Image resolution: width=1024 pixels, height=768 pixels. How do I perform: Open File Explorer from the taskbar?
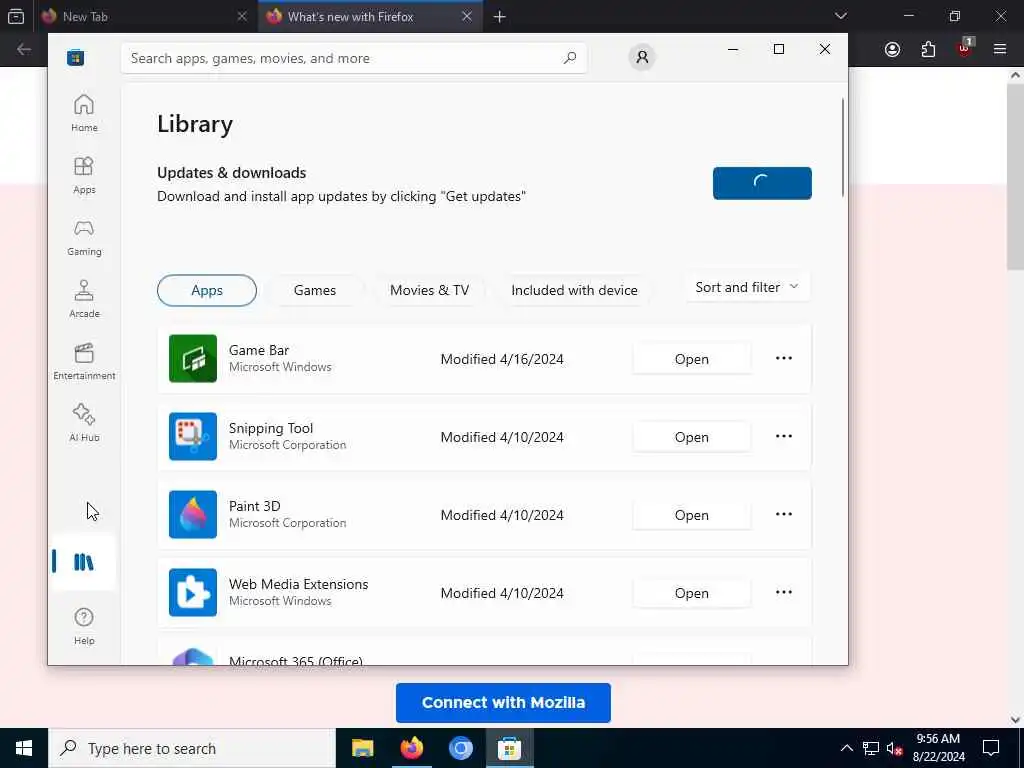[362, 748]
